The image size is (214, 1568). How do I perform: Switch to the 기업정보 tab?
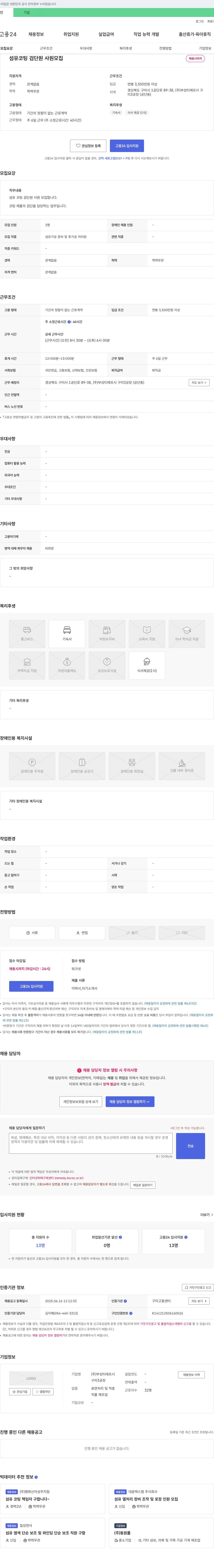(x=205, y=48)
